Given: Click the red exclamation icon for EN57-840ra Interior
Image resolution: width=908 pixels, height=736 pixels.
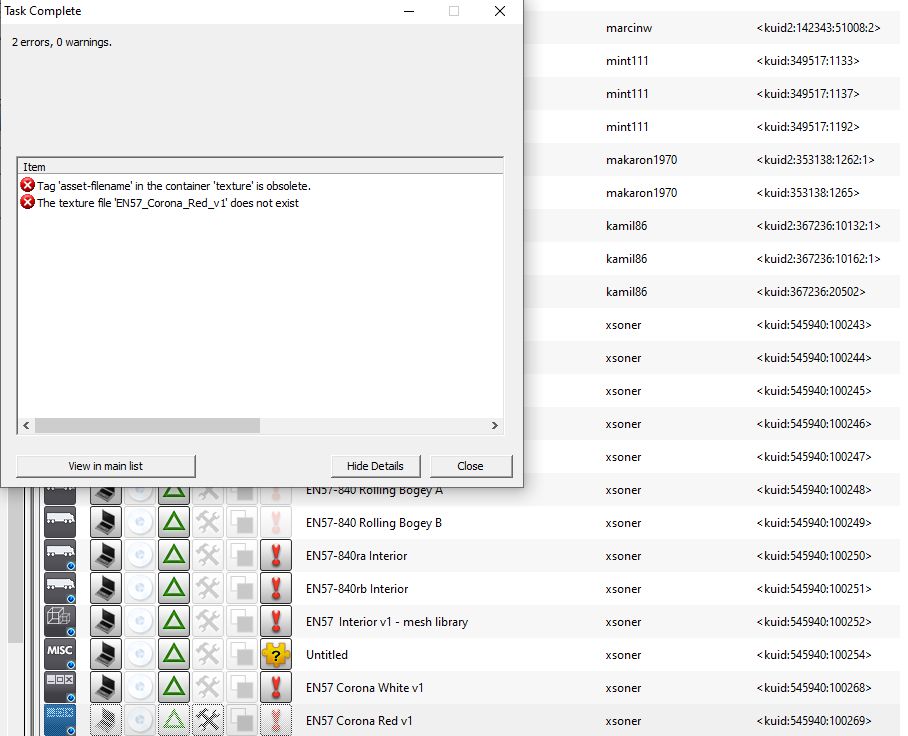Looking at the screenshot, I should tap(275, 556).
